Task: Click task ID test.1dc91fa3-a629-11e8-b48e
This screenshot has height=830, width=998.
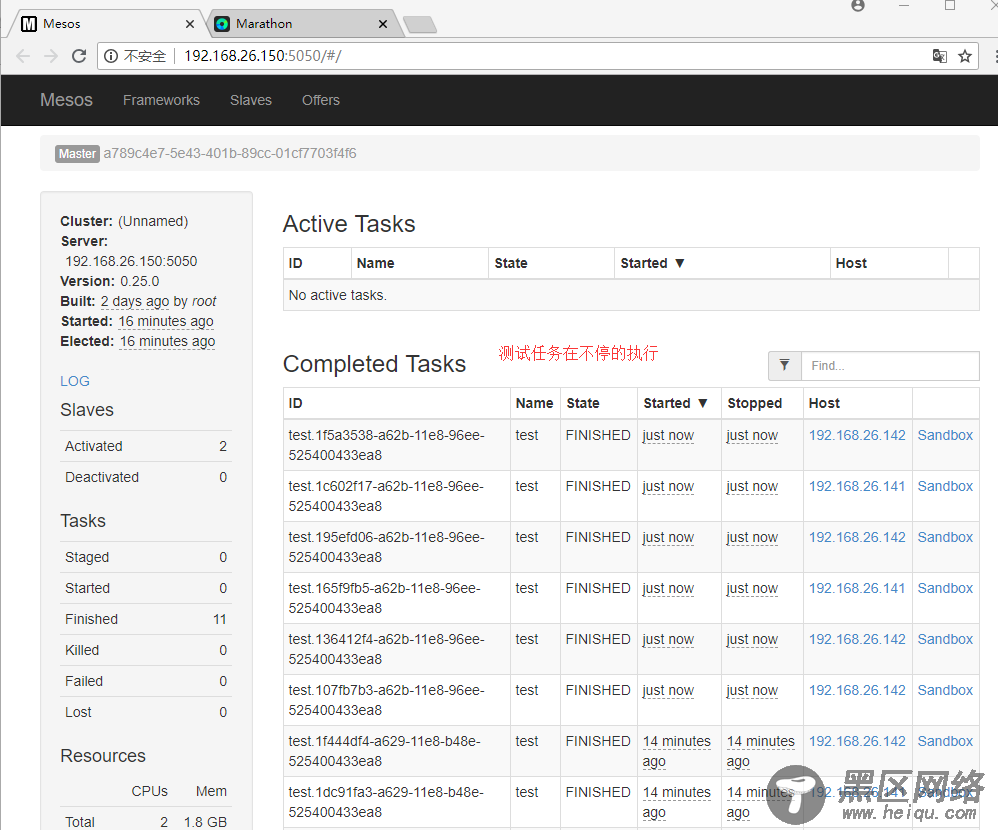Action: pos(386,802)
